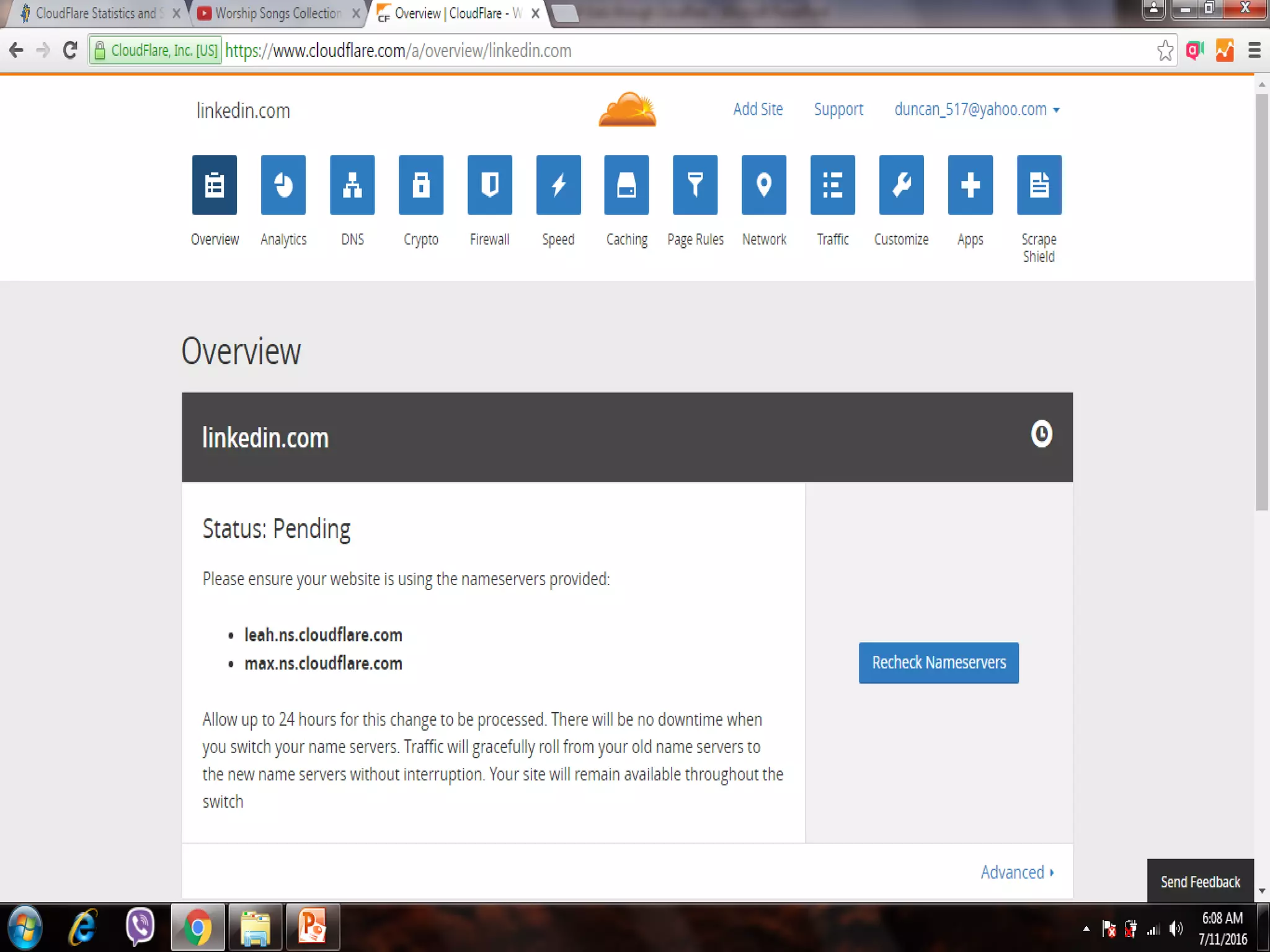Screen dimensions: 1270x952
Task: Click the page vertical scrollbar thumb
Action: point(1261,302)
